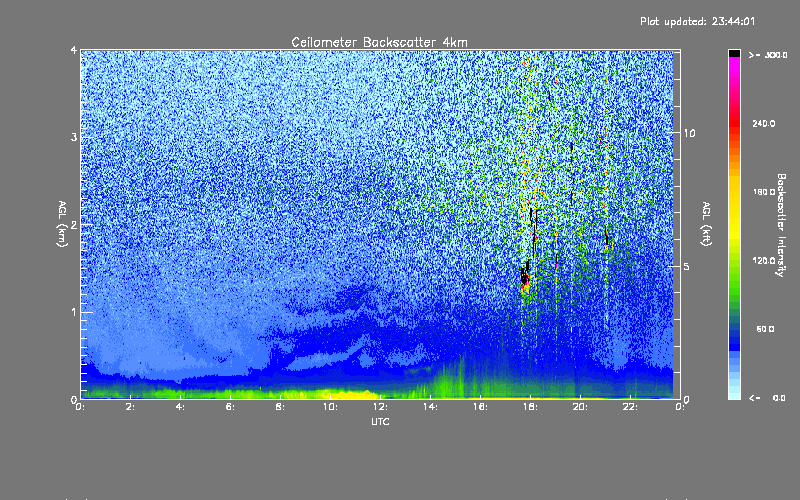Click the '20:' UTC time tick
Viewport: 800px width, 500px height.
[580, 407]
